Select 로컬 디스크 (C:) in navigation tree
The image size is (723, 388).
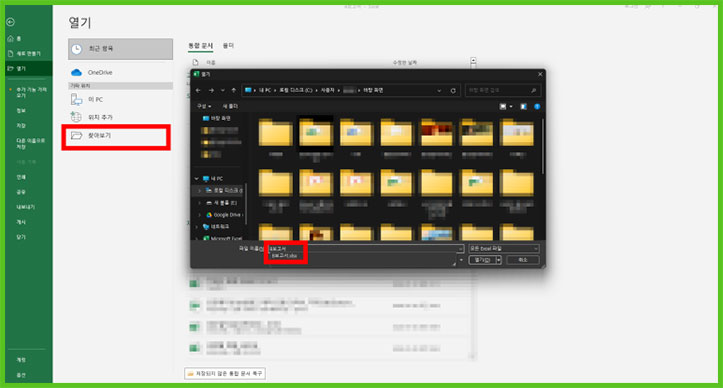[224, 190]
